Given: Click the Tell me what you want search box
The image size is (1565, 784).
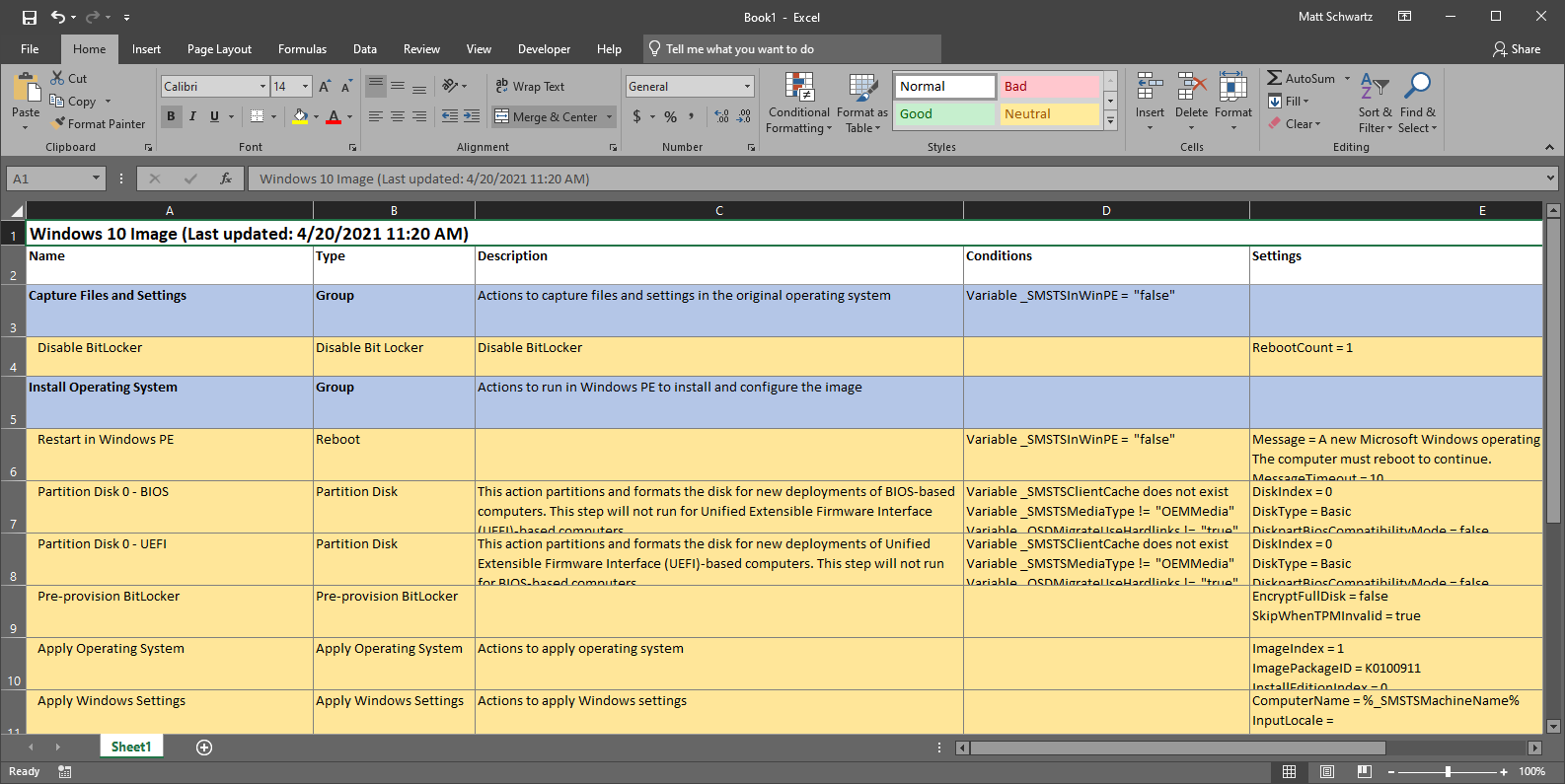Looking at the screenshot, I should 792,49.
